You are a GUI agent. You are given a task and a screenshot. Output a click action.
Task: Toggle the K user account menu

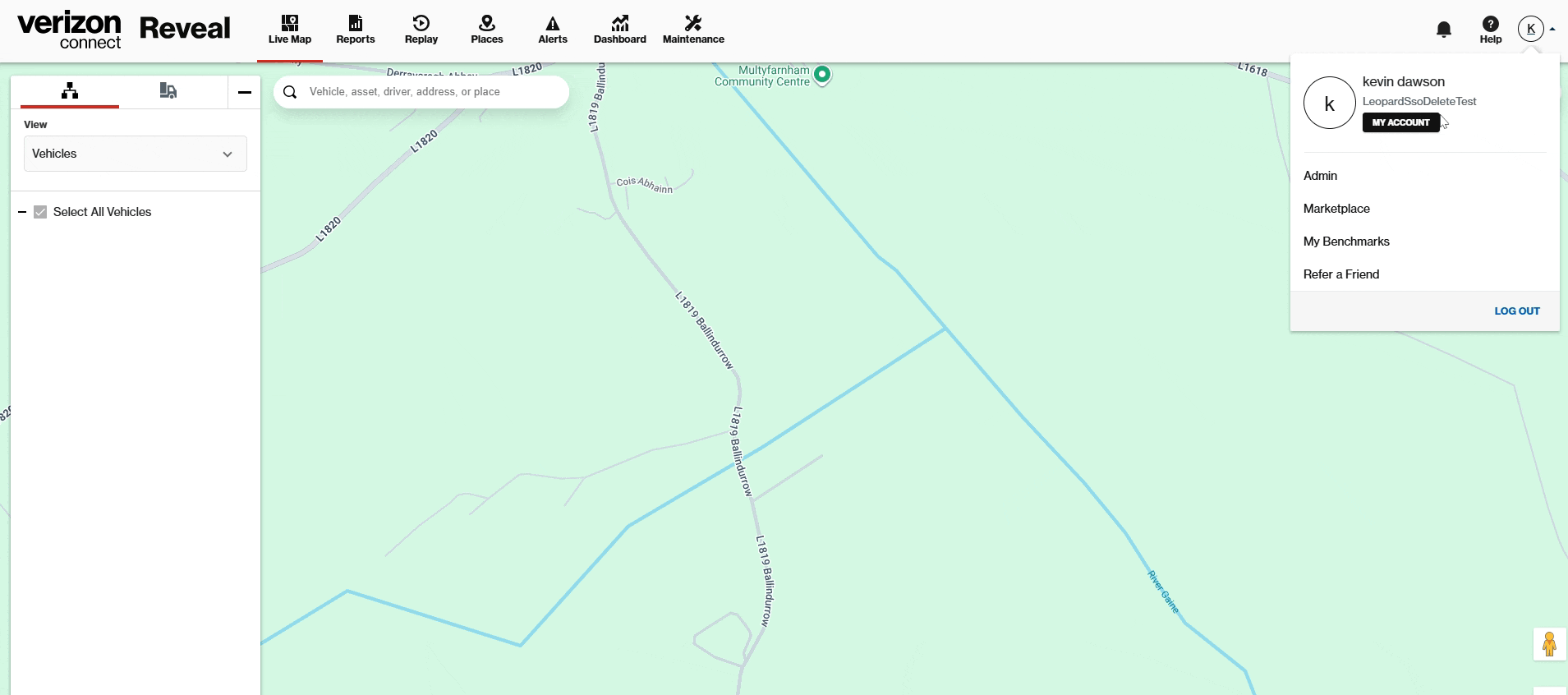coord(1536,29)
